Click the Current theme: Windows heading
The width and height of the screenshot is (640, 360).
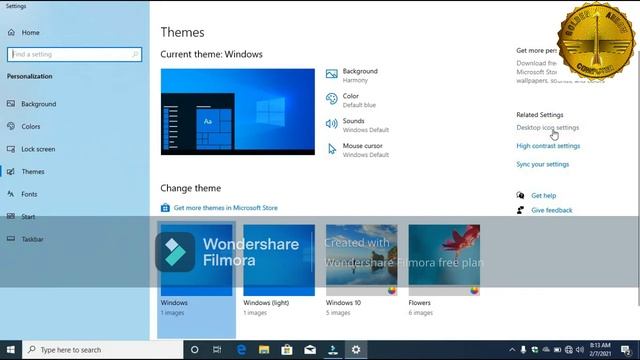[x=211, y=54]
